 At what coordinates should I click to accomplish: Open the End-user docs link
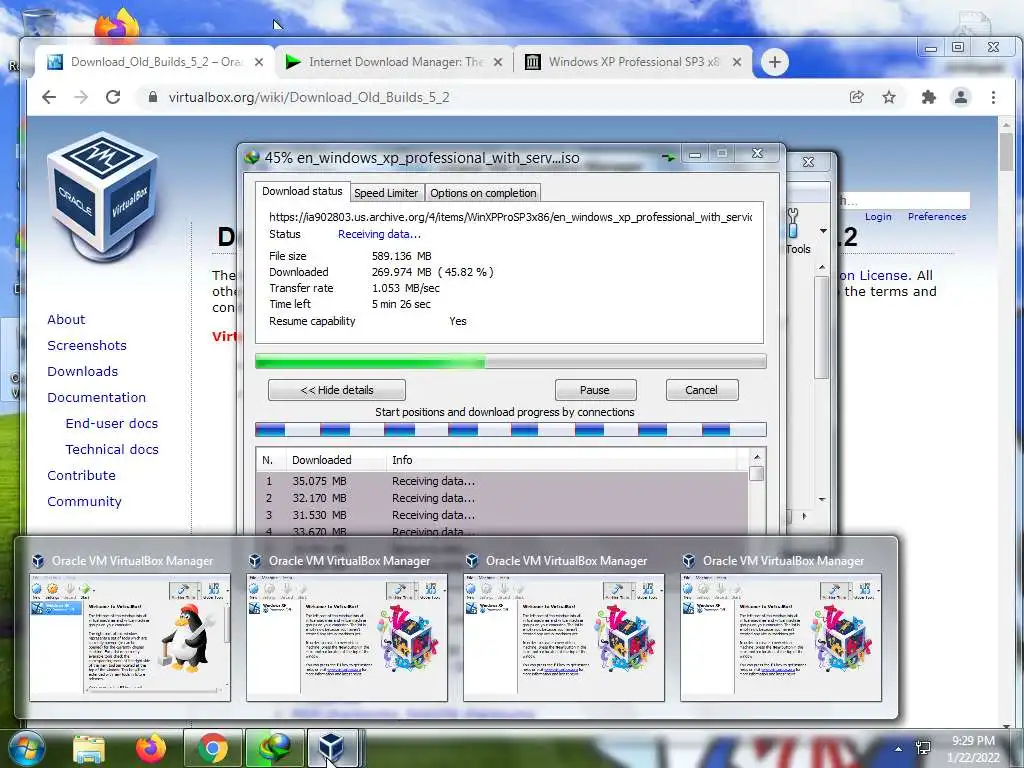[x=112, y=424]
